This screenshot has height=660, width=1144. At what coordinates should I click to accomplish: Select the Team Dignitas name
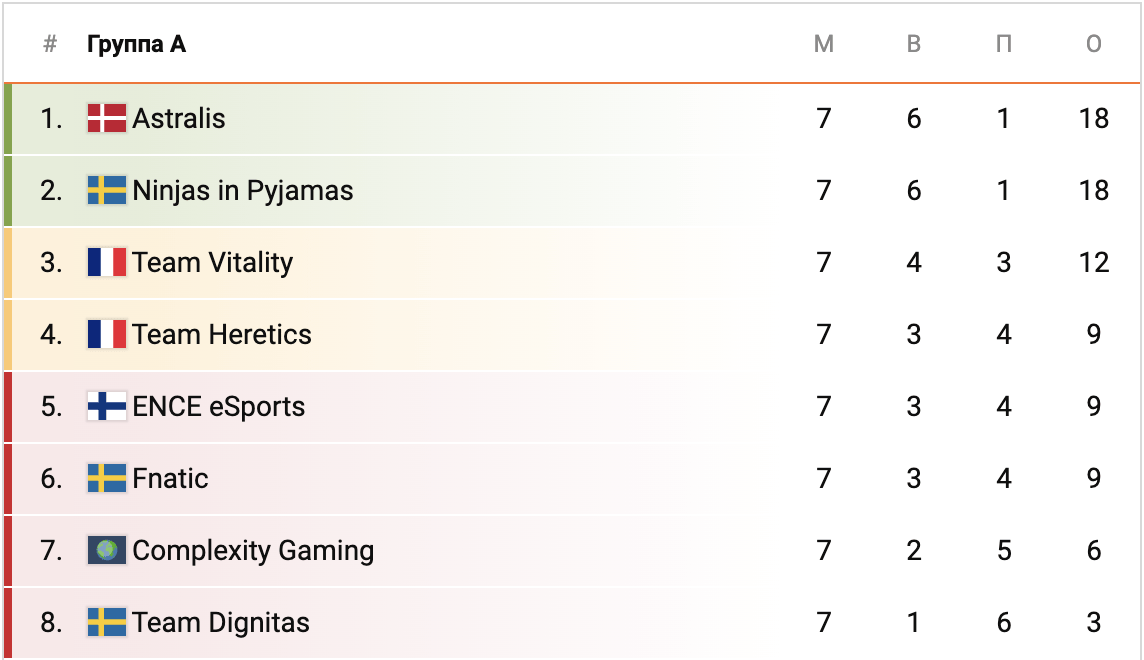coord(221,623)
